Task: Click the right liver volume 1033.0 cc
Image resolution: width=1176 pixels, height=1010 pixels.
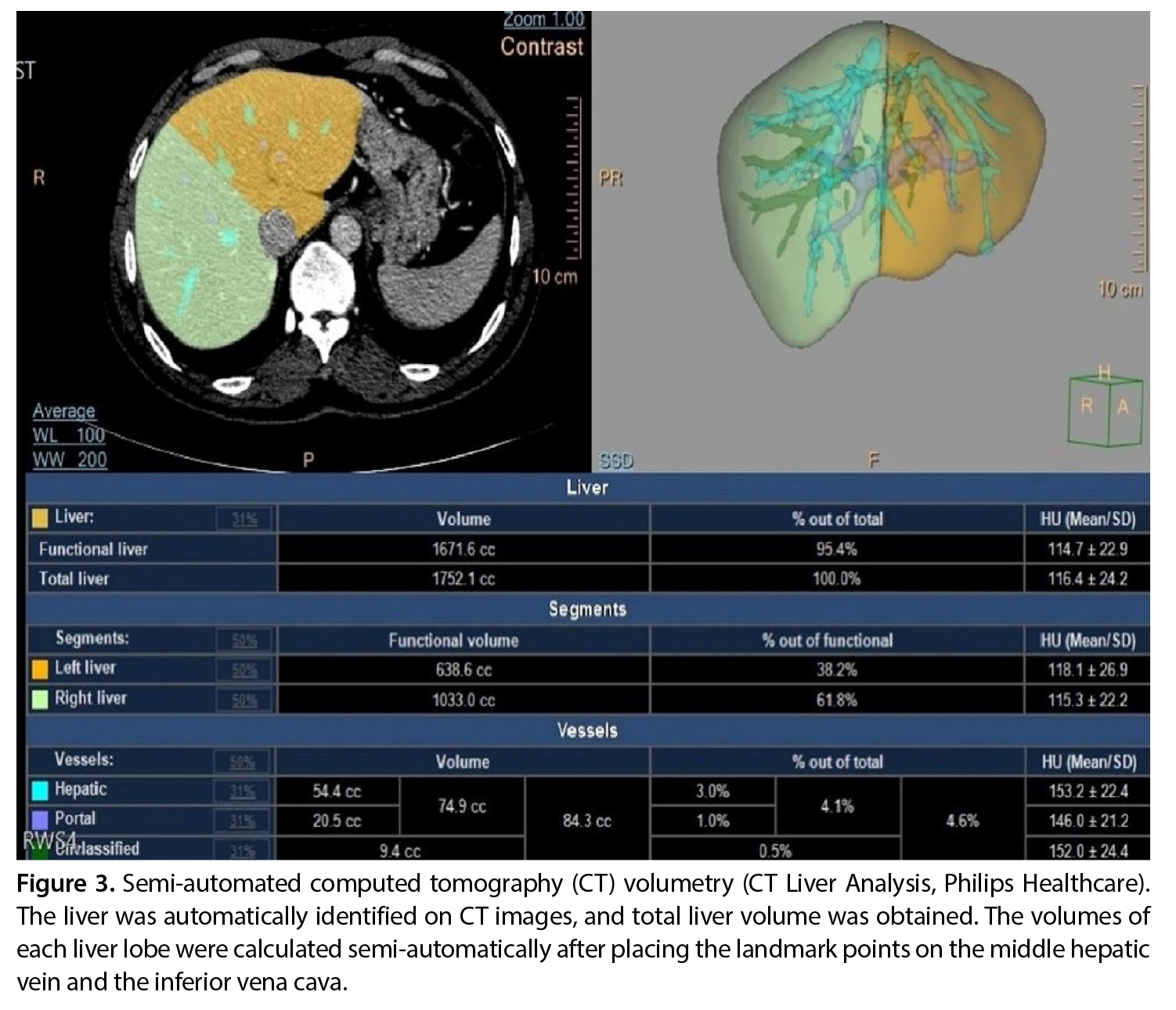Action: coord(464,700)
